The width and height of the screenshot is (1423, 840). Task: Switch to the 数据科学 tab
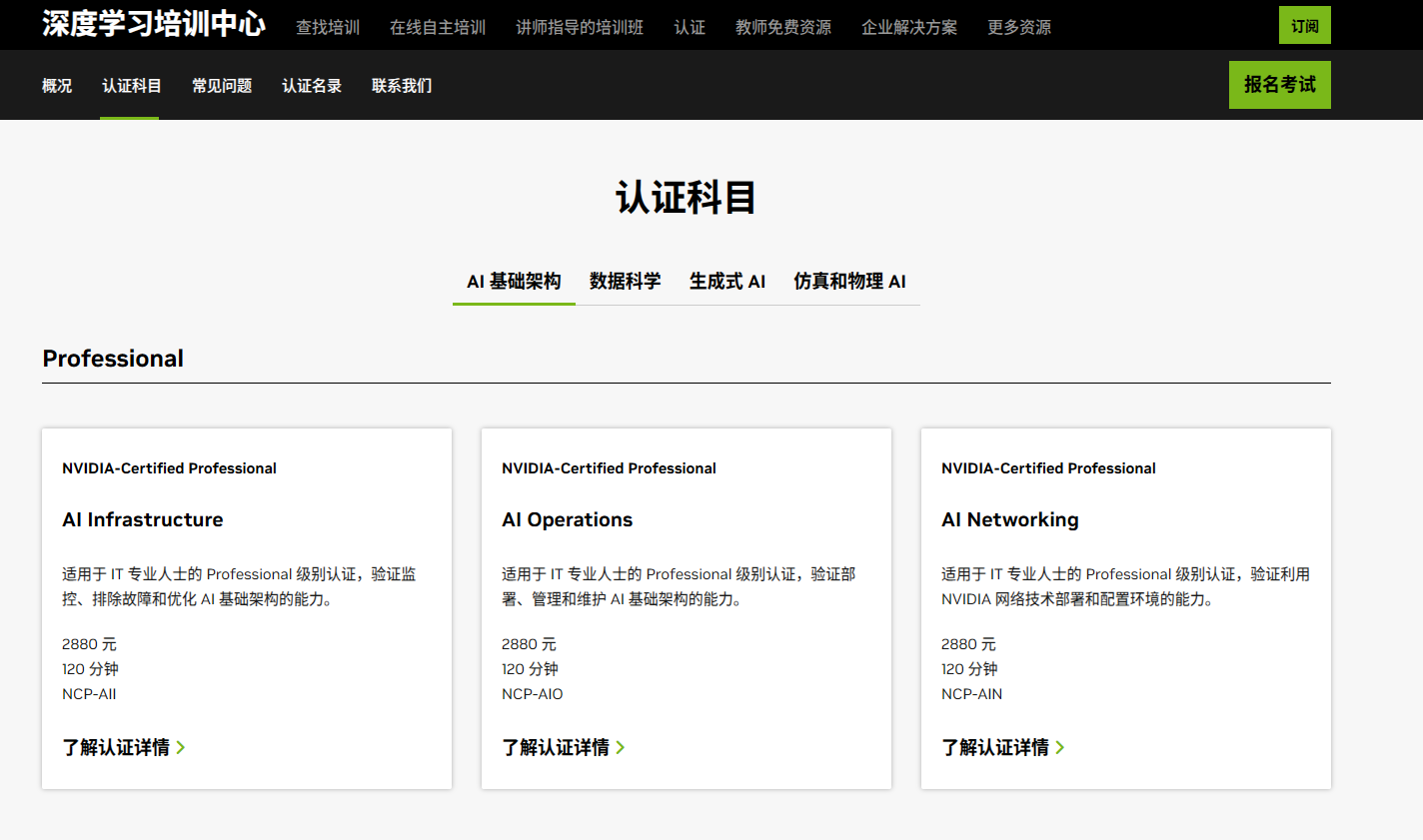coord(626,282)
